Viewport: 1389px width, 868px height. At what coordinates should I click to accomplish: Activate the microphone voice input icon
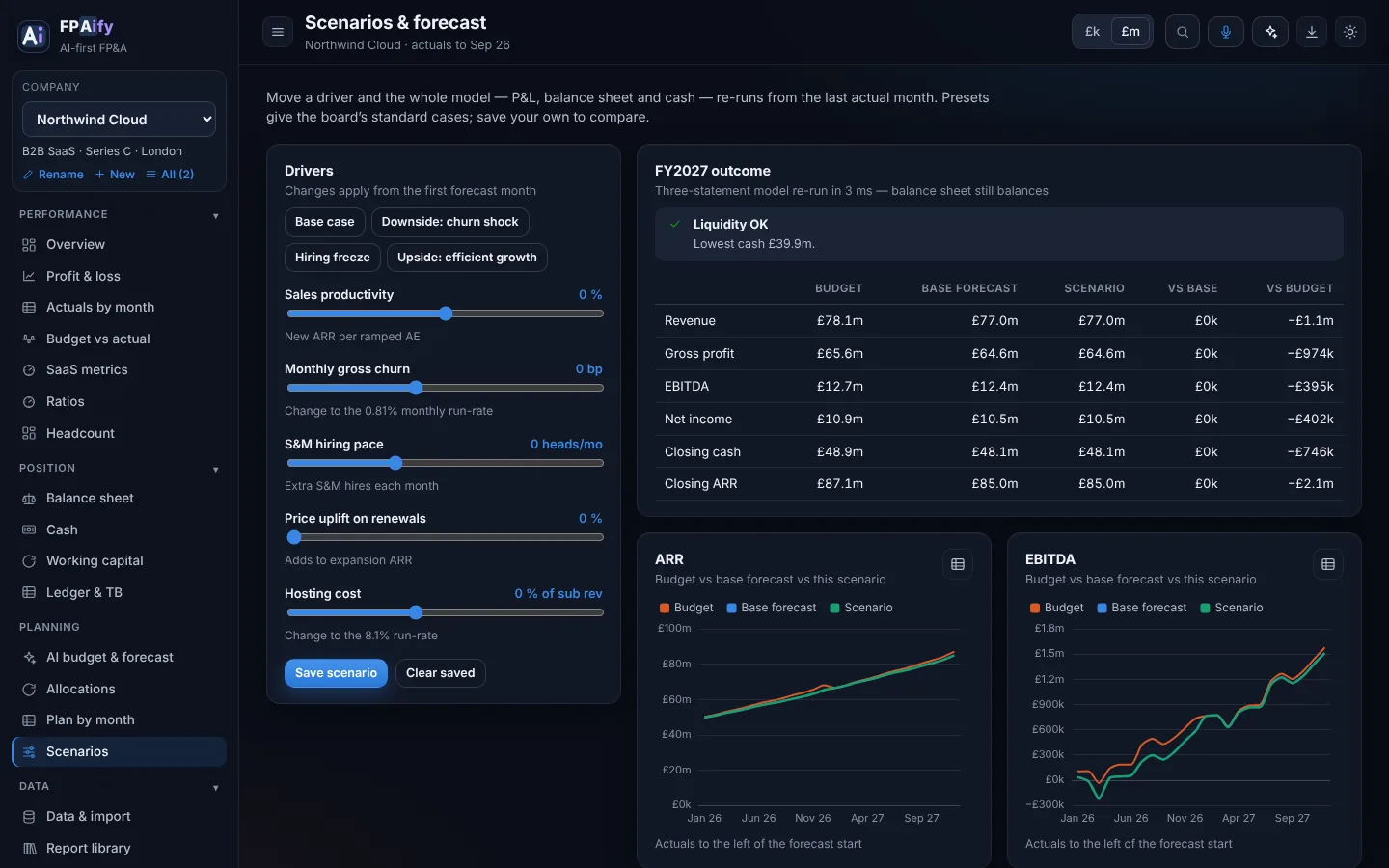(1226, 32)
